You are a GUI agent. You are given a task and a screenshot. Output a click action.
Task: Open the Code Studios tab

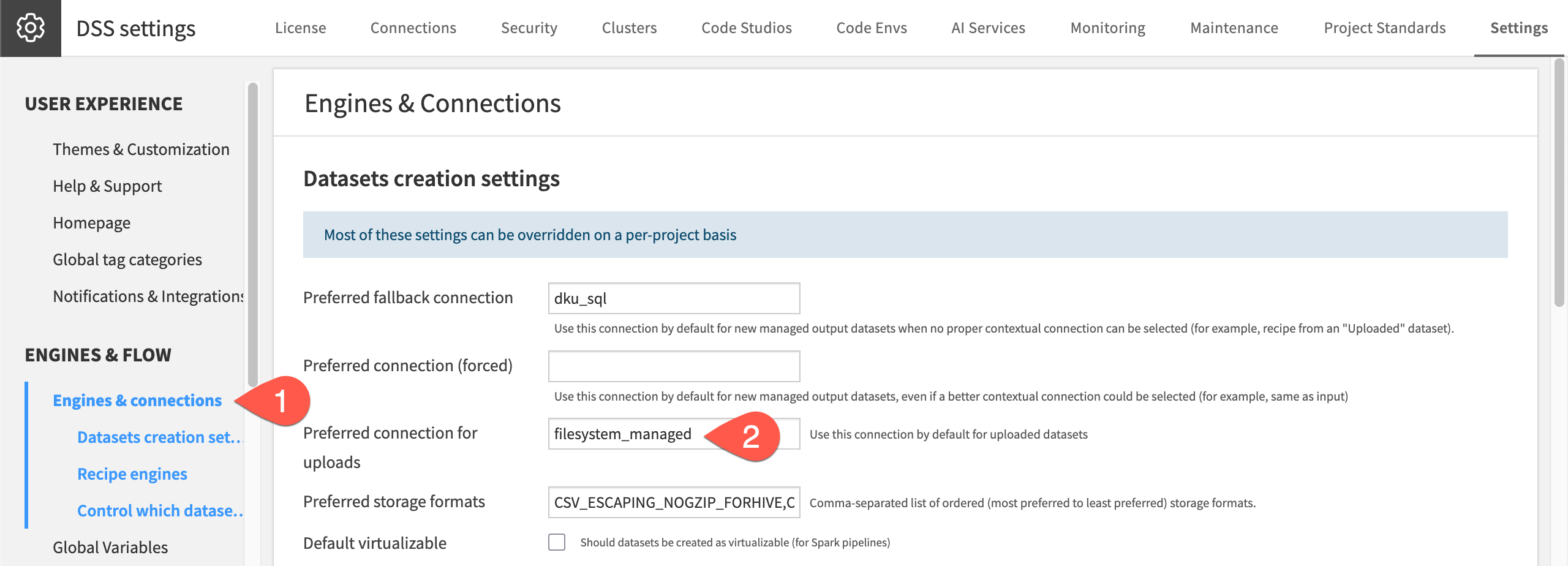[x=747, y=28]
